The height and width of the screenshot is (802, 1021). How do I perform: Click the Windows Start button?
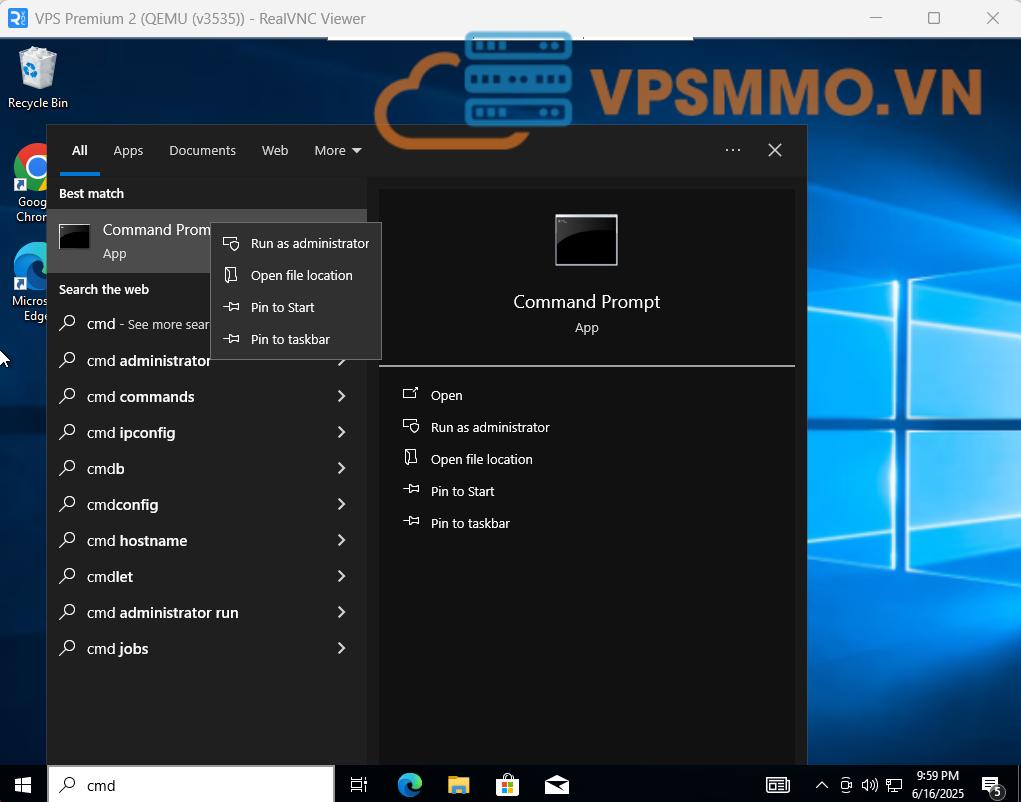pyautogui.click(x=22, y=785)
